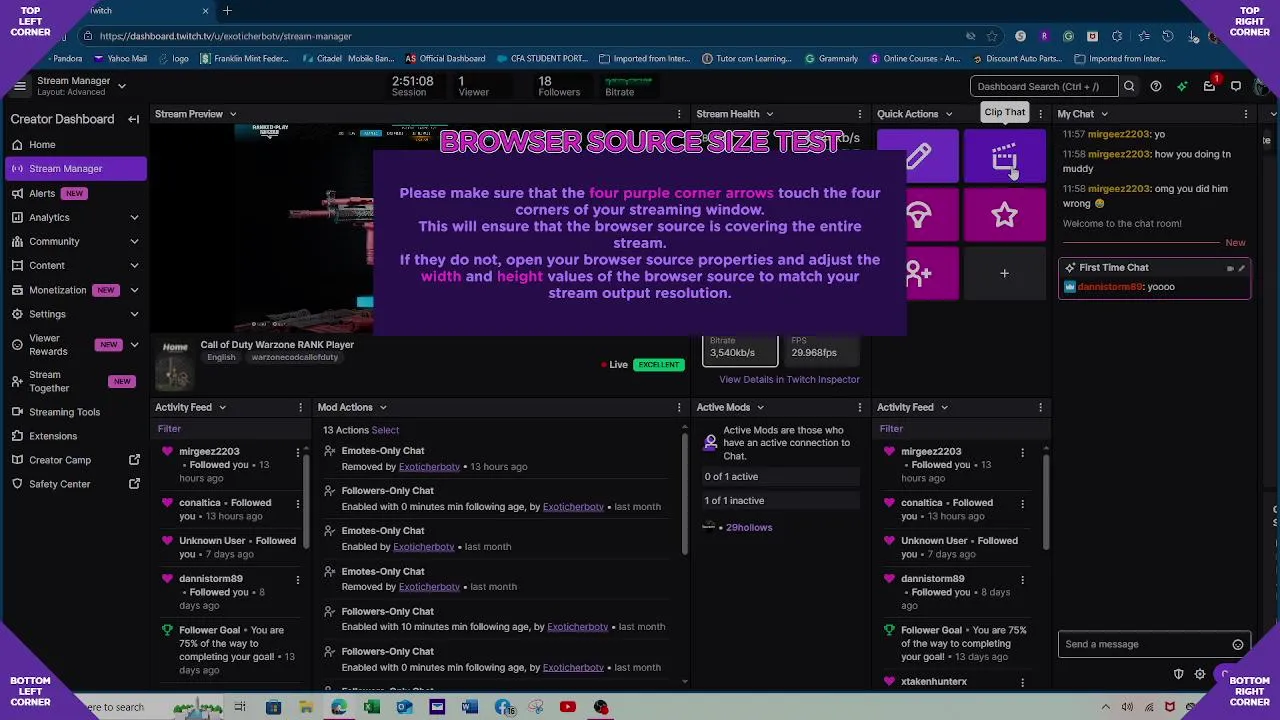Open the notifications inbox with badge

coord(1209,86)
